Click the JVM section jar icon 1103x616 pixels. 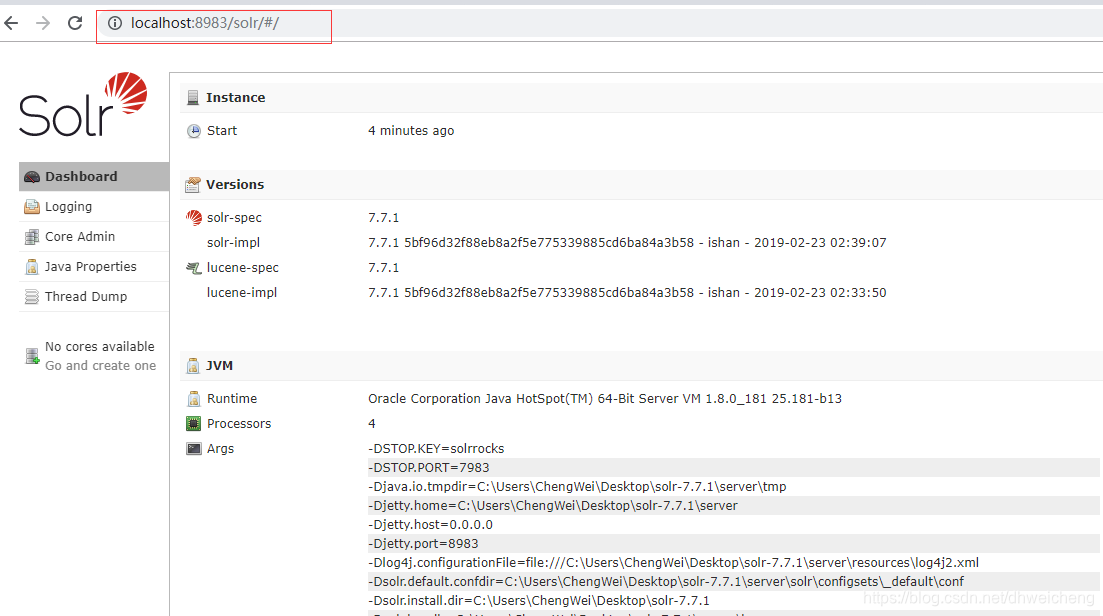193,366
